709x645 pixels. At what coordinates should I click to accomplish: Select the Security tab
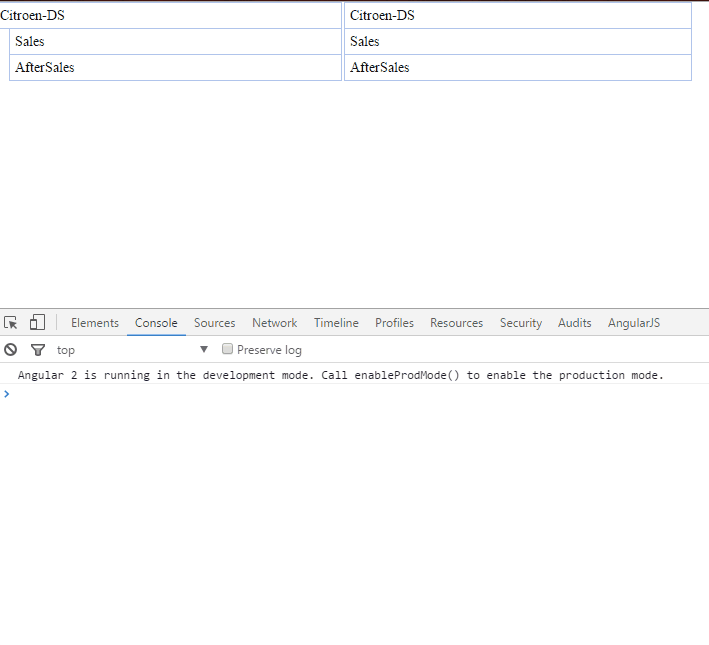coord(521,323)
